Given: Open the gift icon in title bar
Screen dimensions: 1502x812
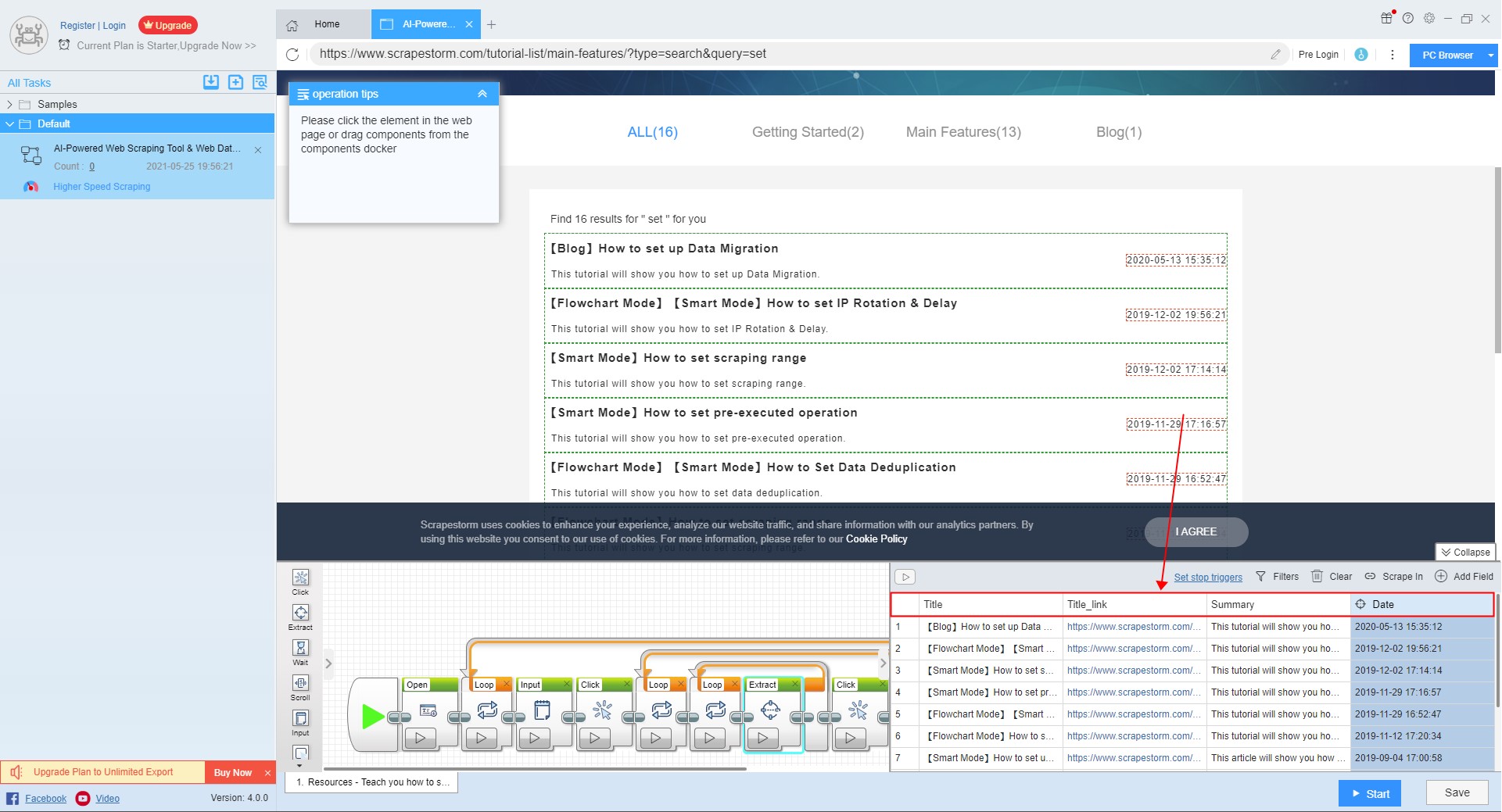Looking at the screenshot, I should tap(1386, 18).
